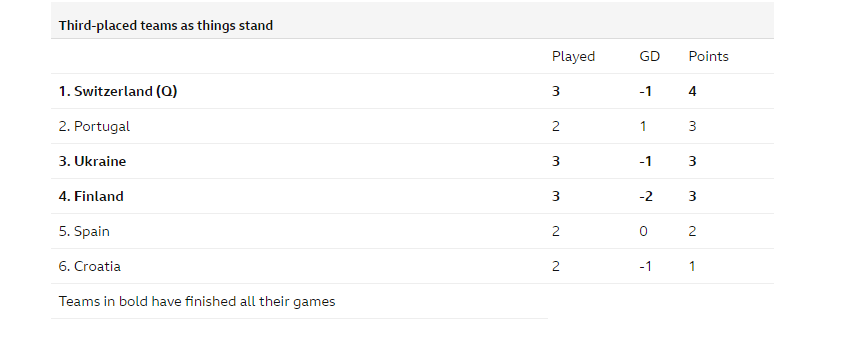Viewport: 842px width, 360px height.
Task: Click Finland's goal difference of -2
Action: tap(646, 196)
